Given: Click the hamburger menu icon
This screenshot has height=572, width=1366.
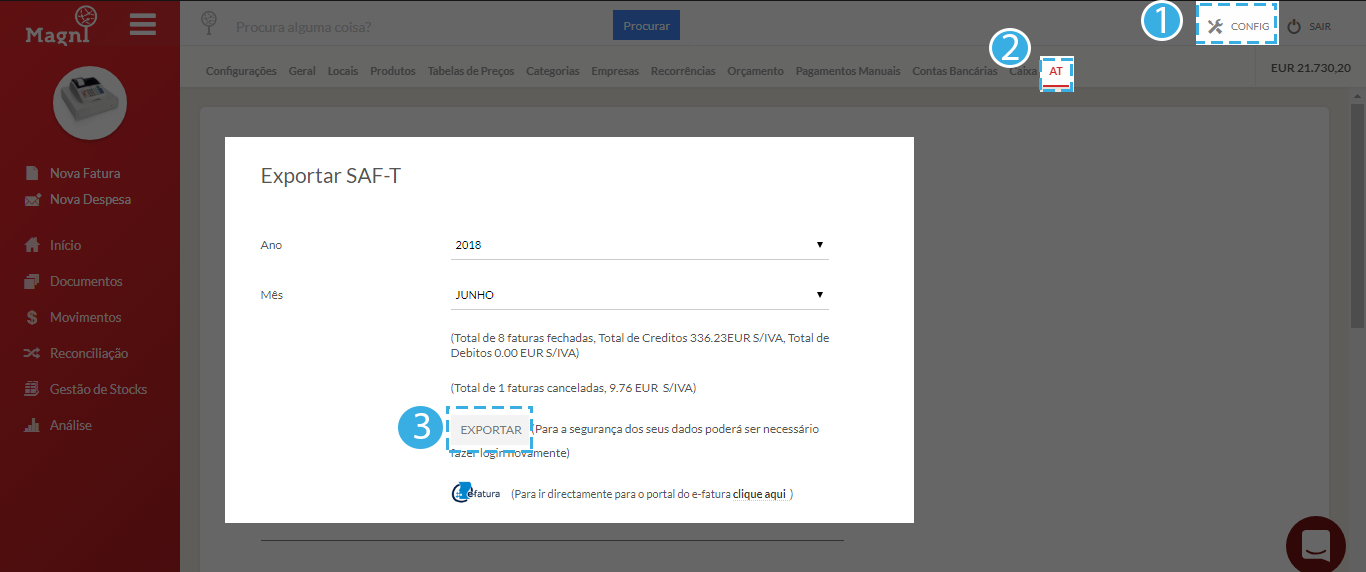Looking at the screenshot, I should [143, 24].
